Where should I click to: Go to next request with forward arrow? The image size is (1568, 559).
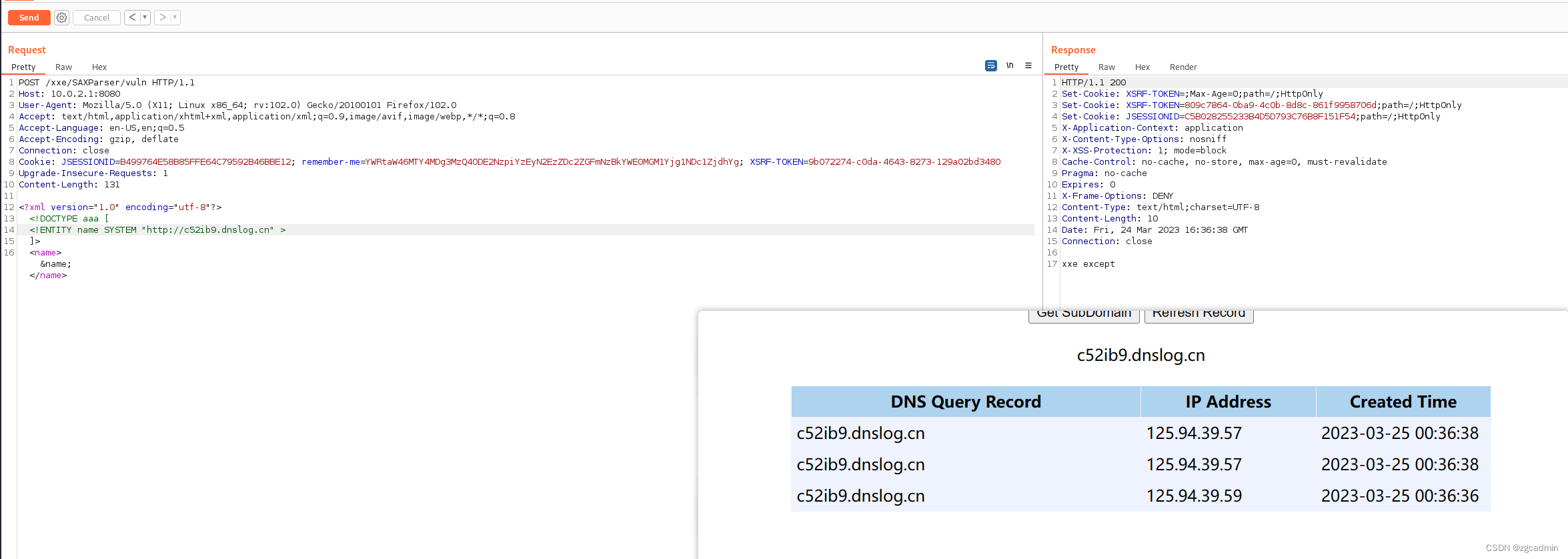coord(162,17)
